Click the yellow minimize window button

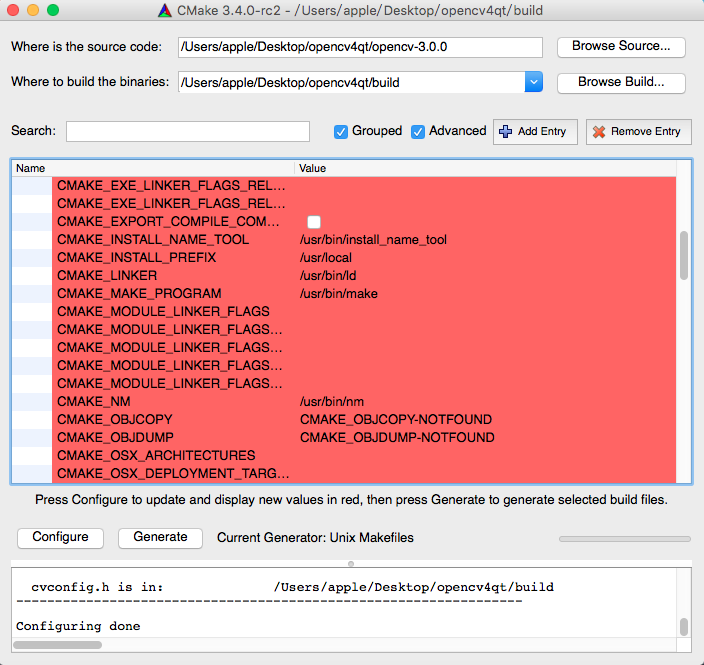[x=33, y=10]
